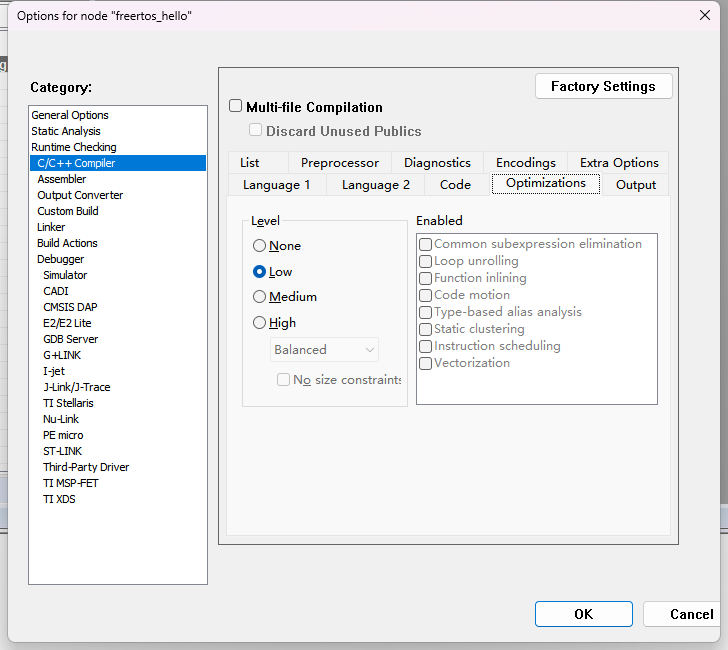Switch to the Output tab

point(635,185)
